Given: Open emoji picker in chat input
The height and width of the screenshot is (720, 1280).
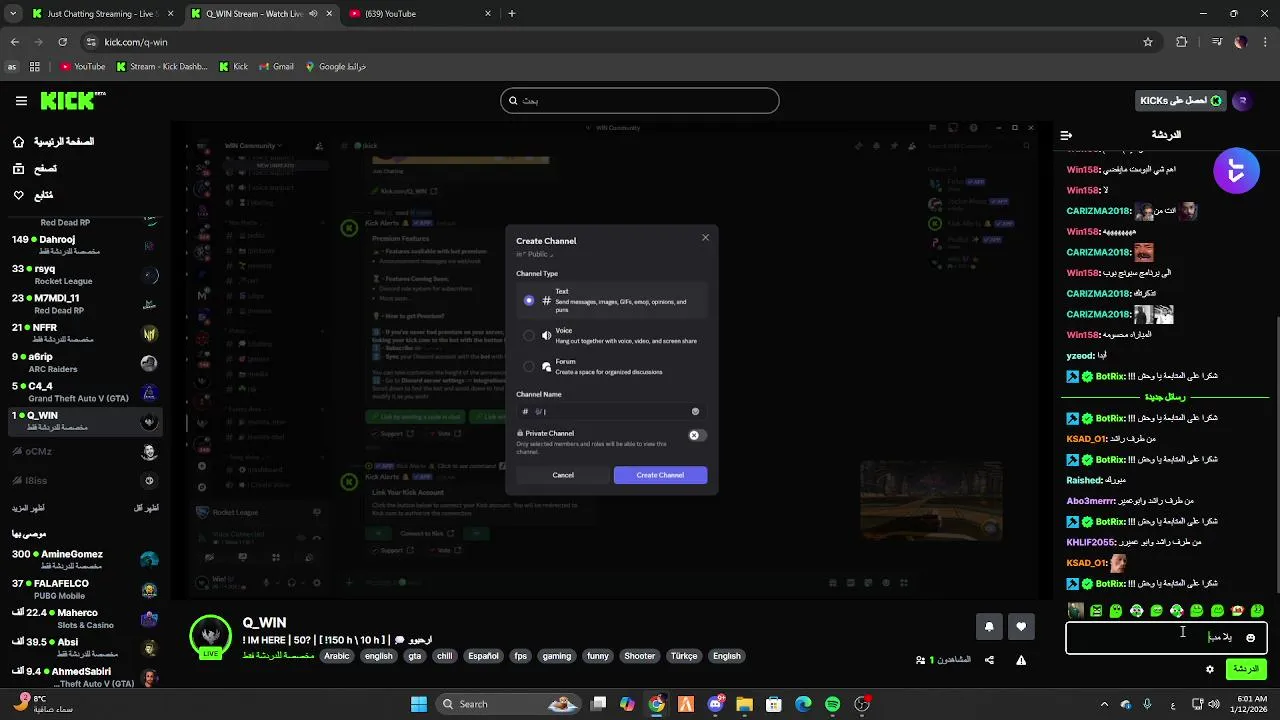Looking at the screenshot, I should coord(1250,638).
